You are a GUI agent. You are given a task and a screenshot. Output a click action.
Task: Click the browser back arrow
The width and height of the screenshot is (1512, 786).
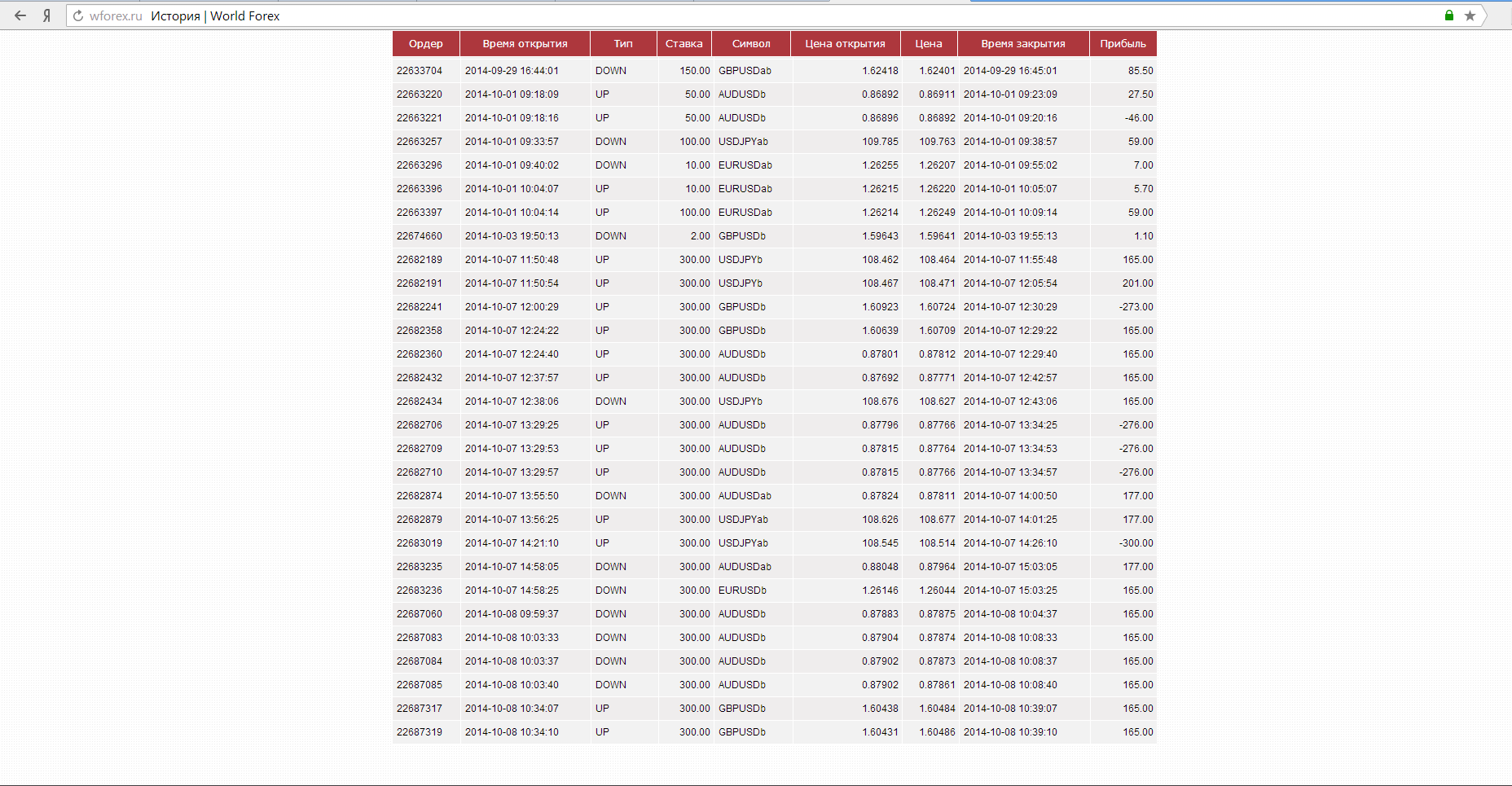tap(20, 15)
